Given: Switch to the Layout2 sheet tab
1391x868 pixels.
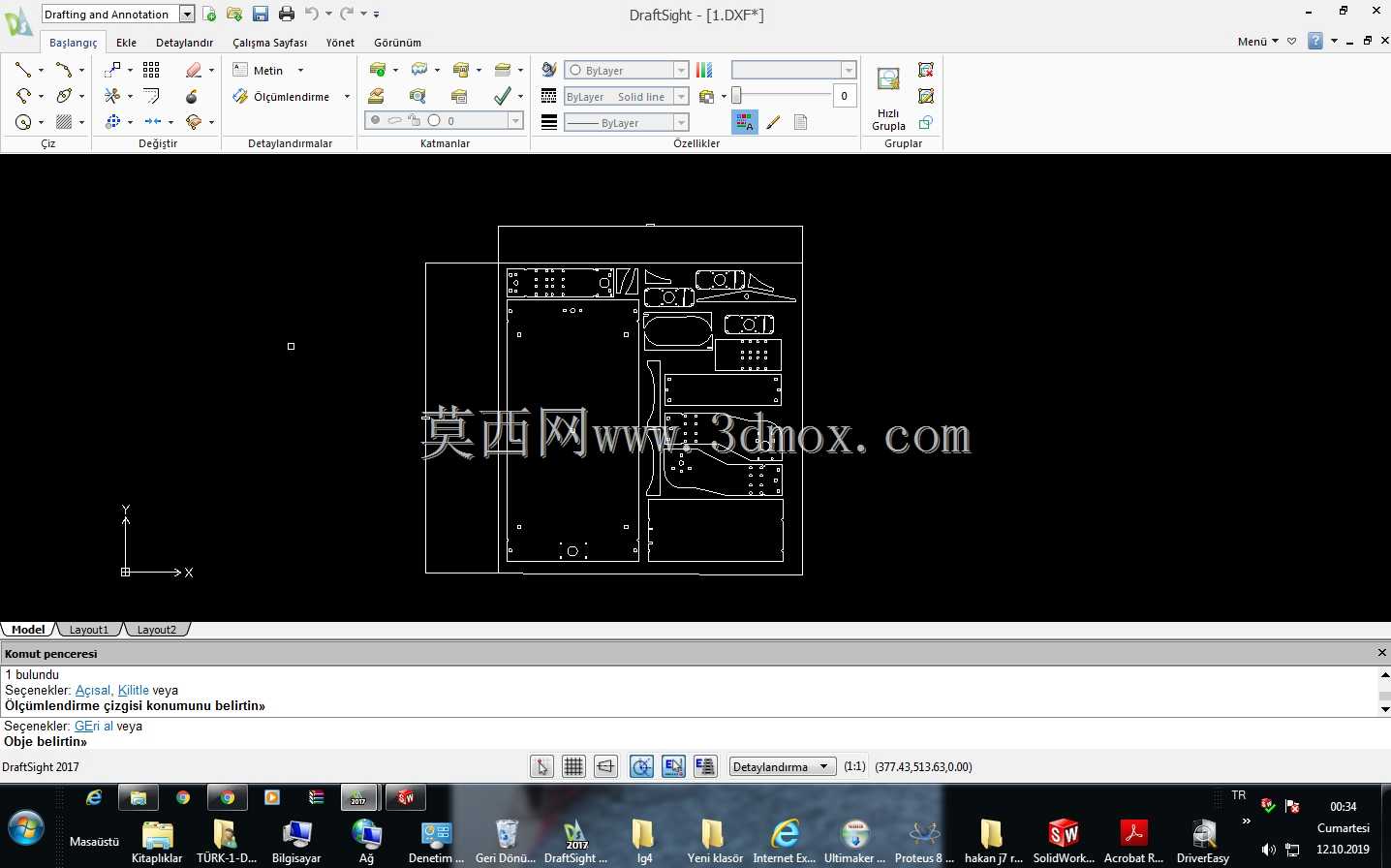Looking at the screenshot, I should pos(157,630).
